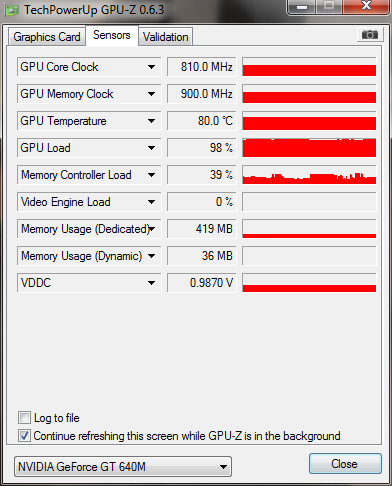Switch to the Graphics Card tab
The image size is (392, 486).
pos(47,37)
